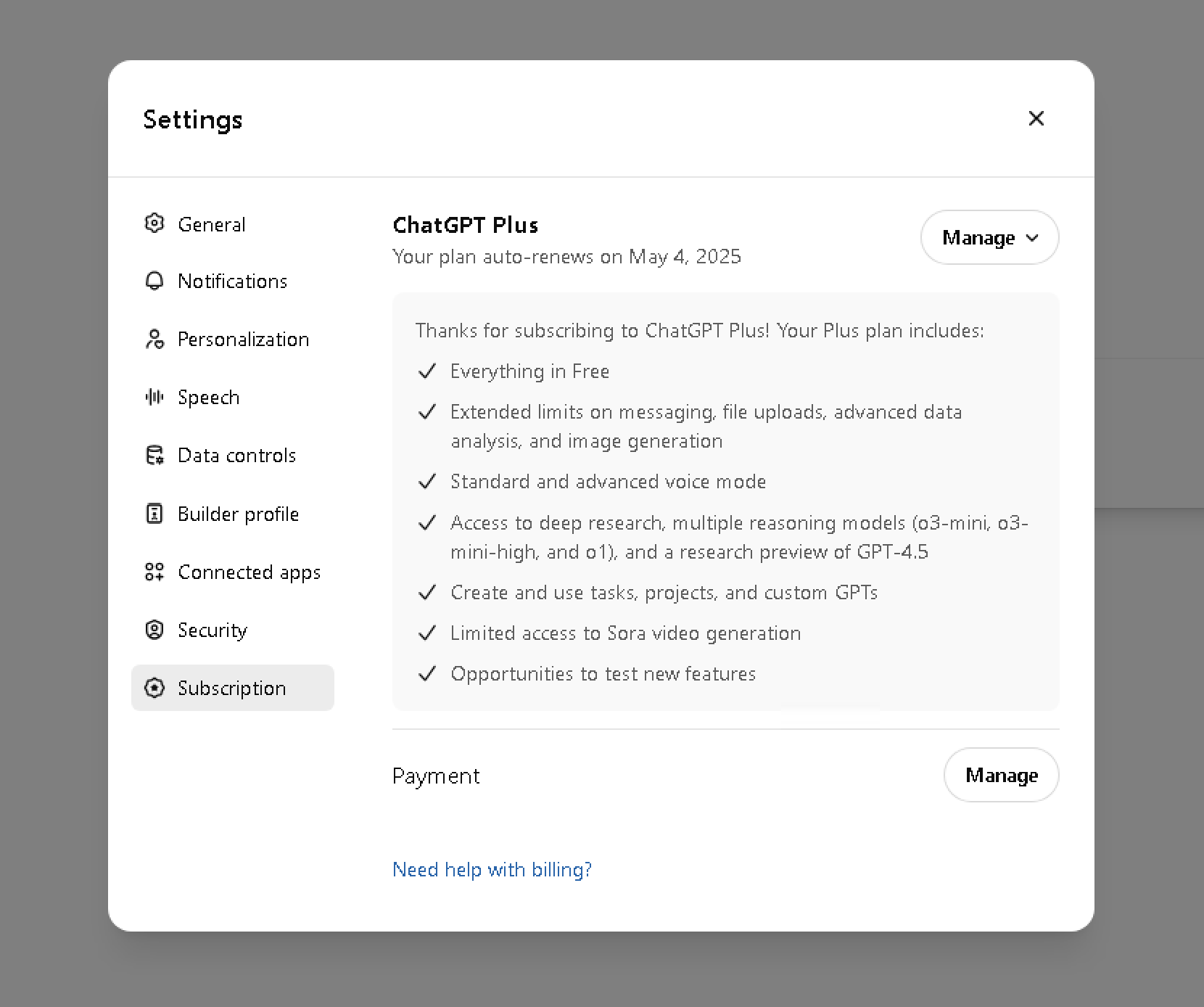Switch to the Notifications tab
The image size is (1204, 1007).
[233, 281]
